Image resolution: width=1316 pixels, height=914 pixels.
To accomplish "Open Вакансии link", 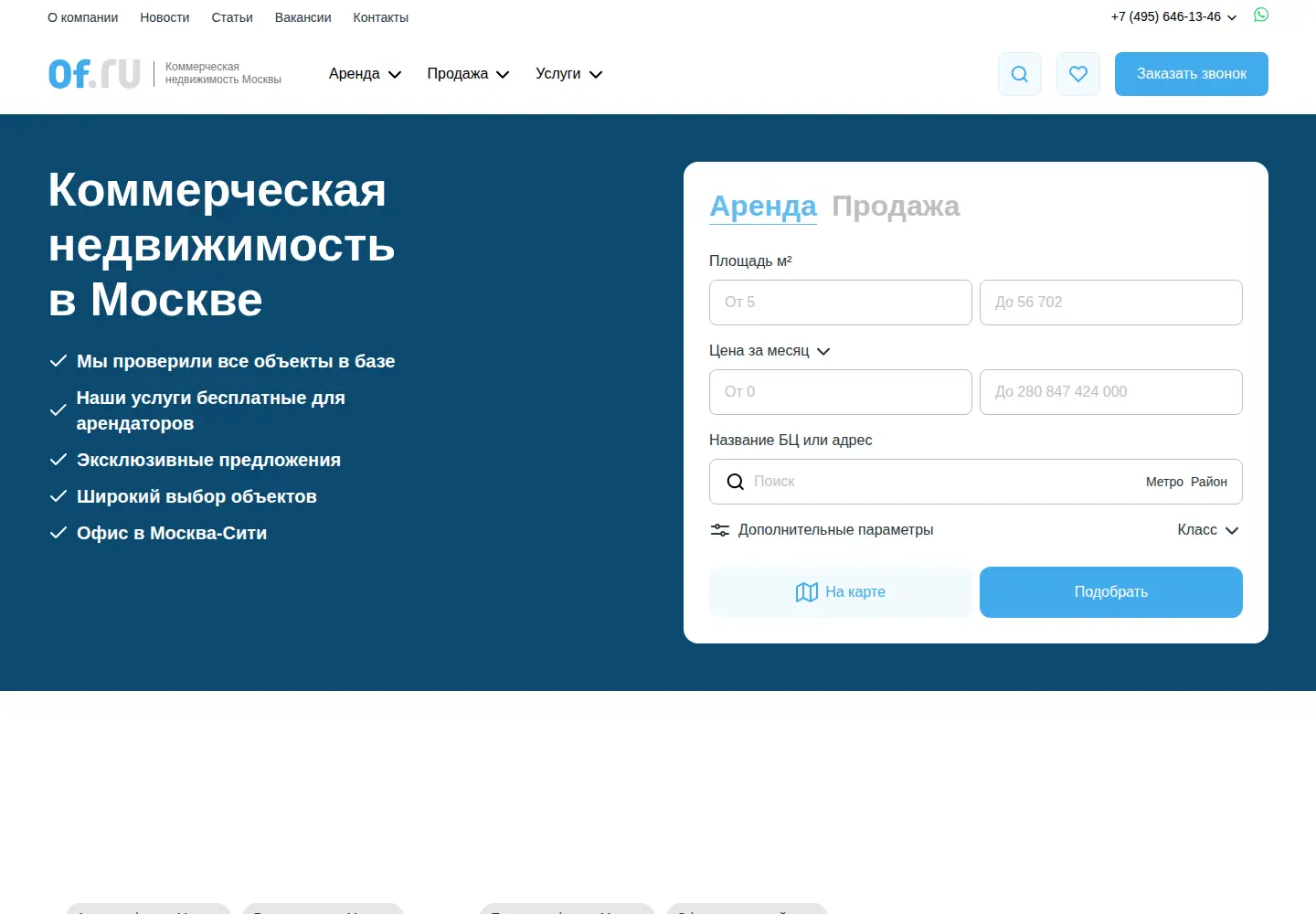I will click(302, 17).
